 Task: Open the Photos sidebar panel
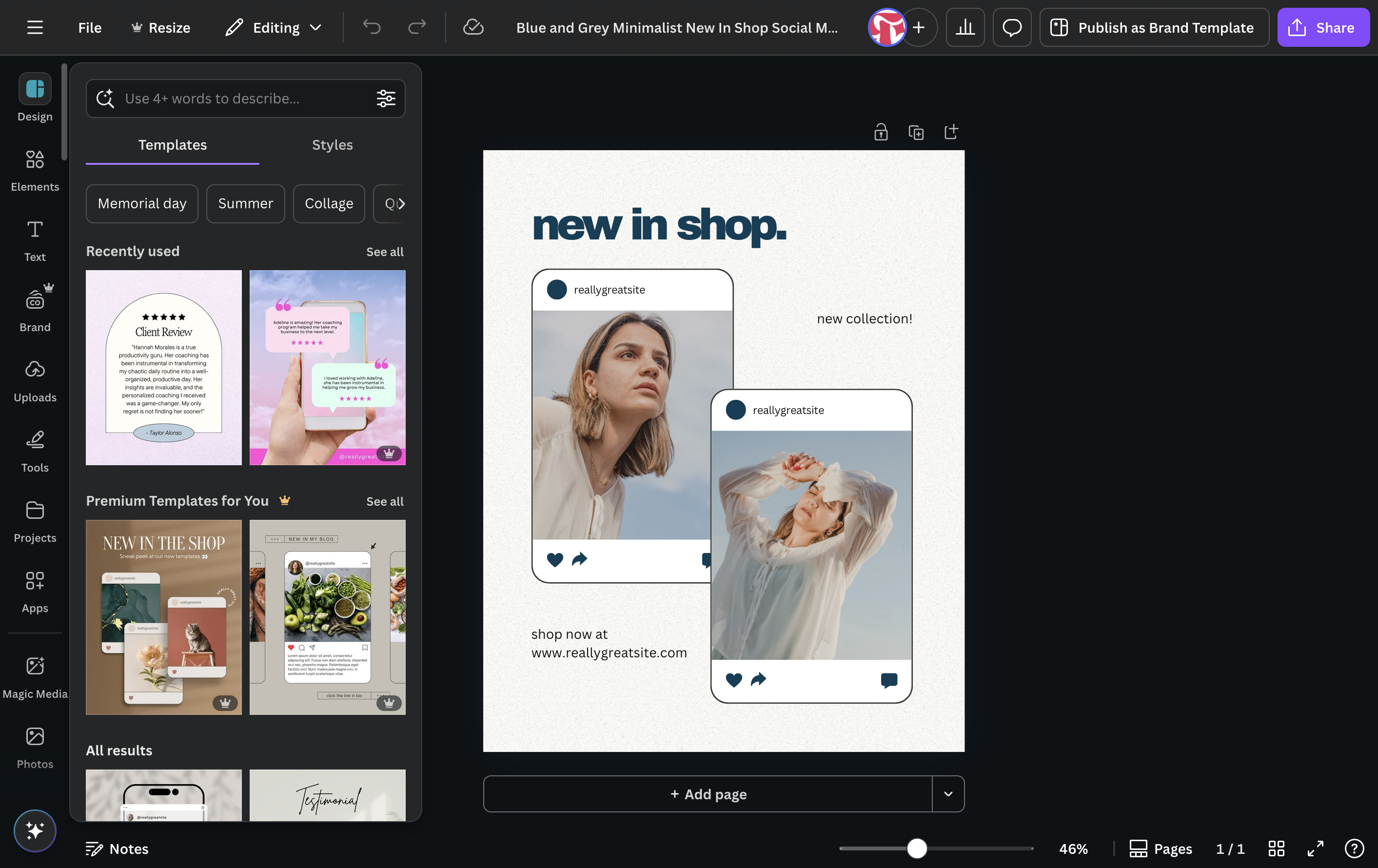(35, 748)
